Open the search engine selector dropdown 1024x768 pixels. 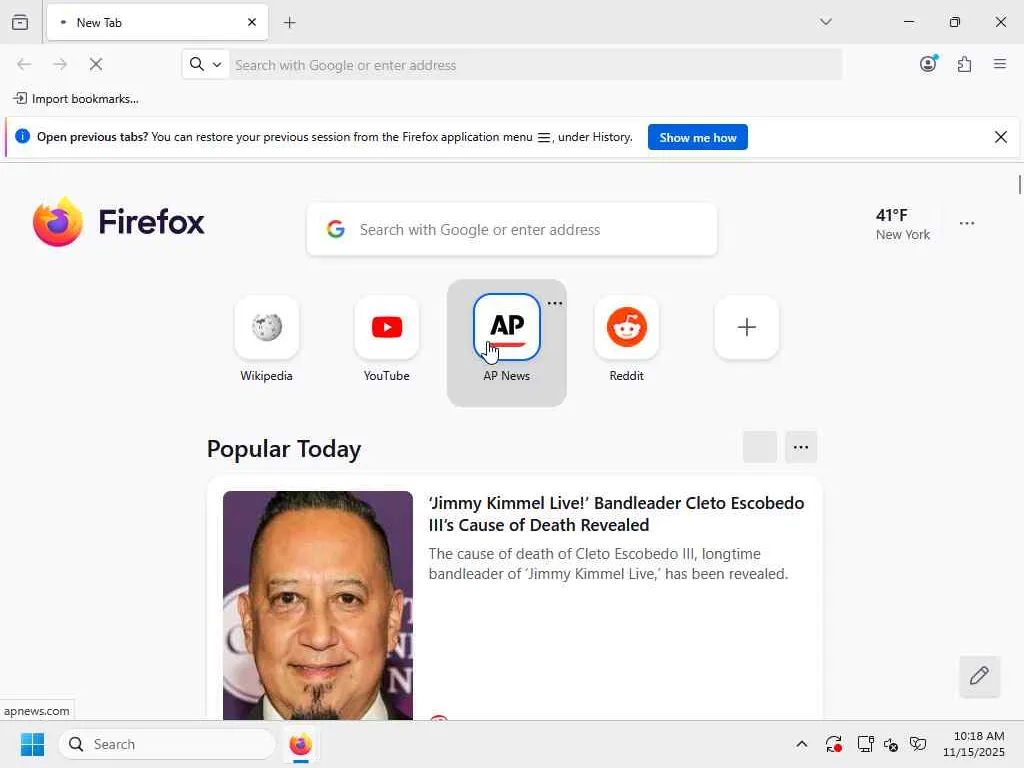click(x=206, y=64)
